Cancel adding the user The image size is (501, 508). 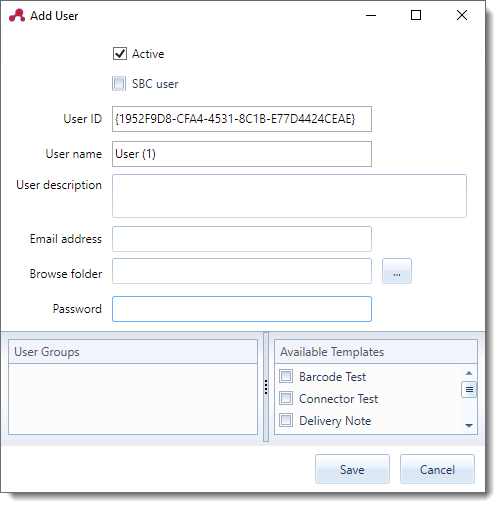(x=437, y=469)
